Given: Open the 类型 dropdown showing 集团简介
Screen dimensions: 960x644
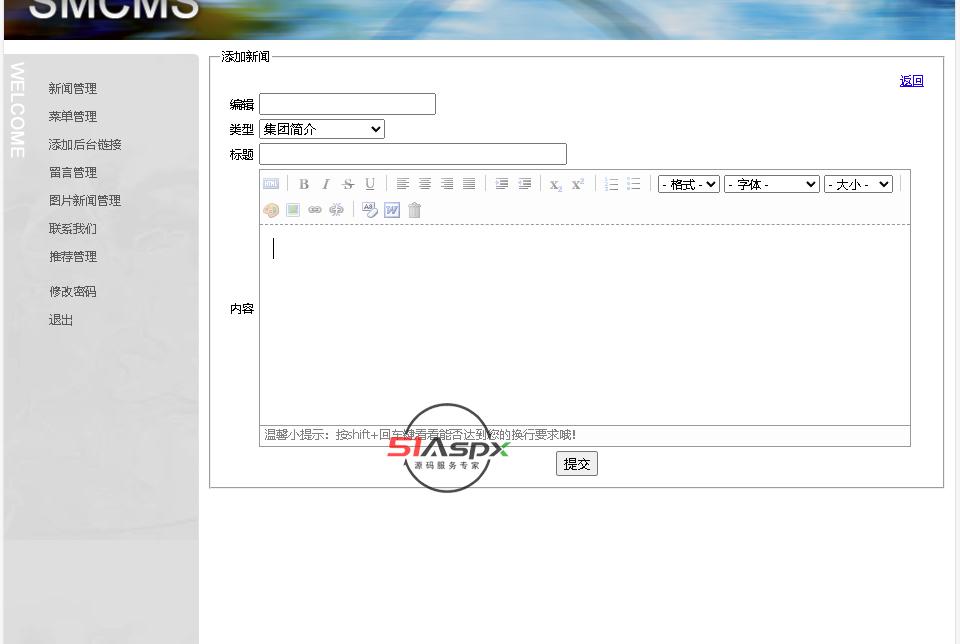Looking at the screenshot, I should (x=322, y=129).
